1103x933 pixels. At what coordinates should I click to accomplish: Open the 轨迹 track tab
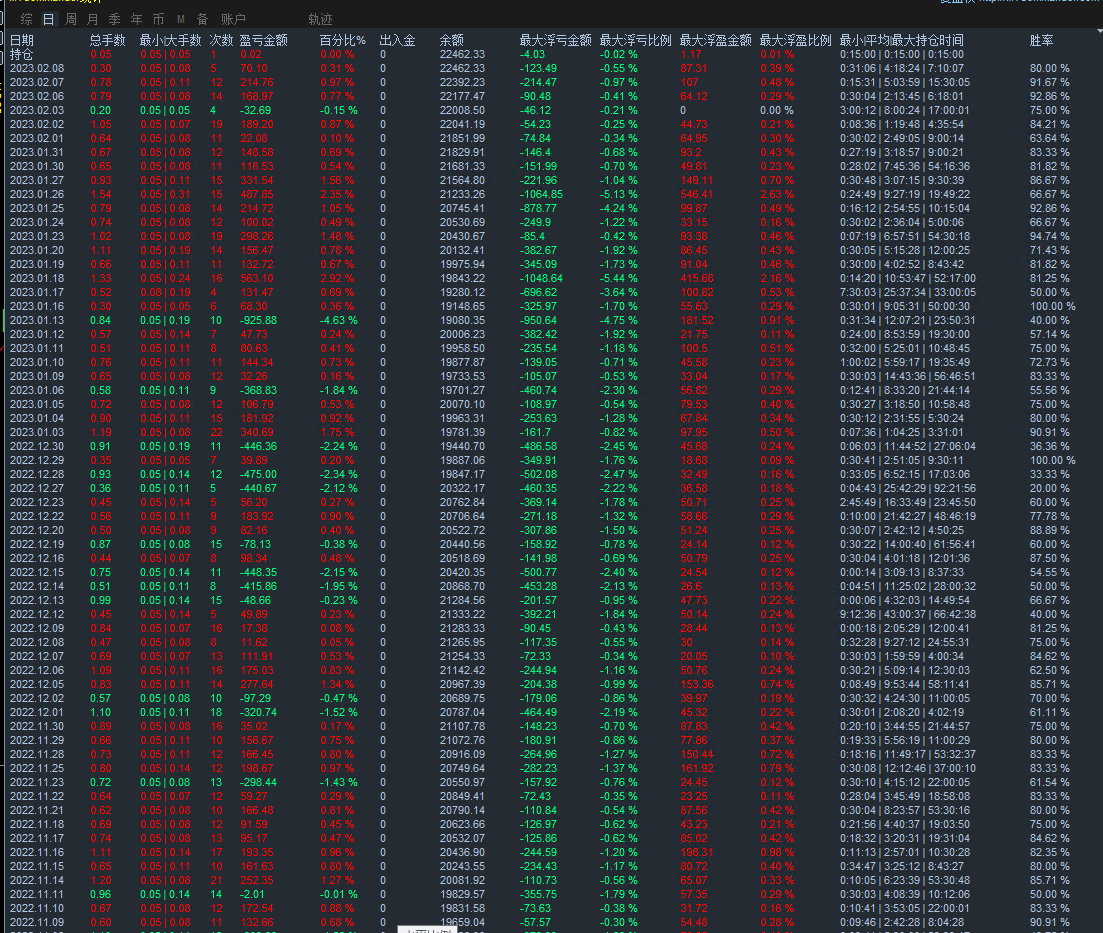coord(320,19)
